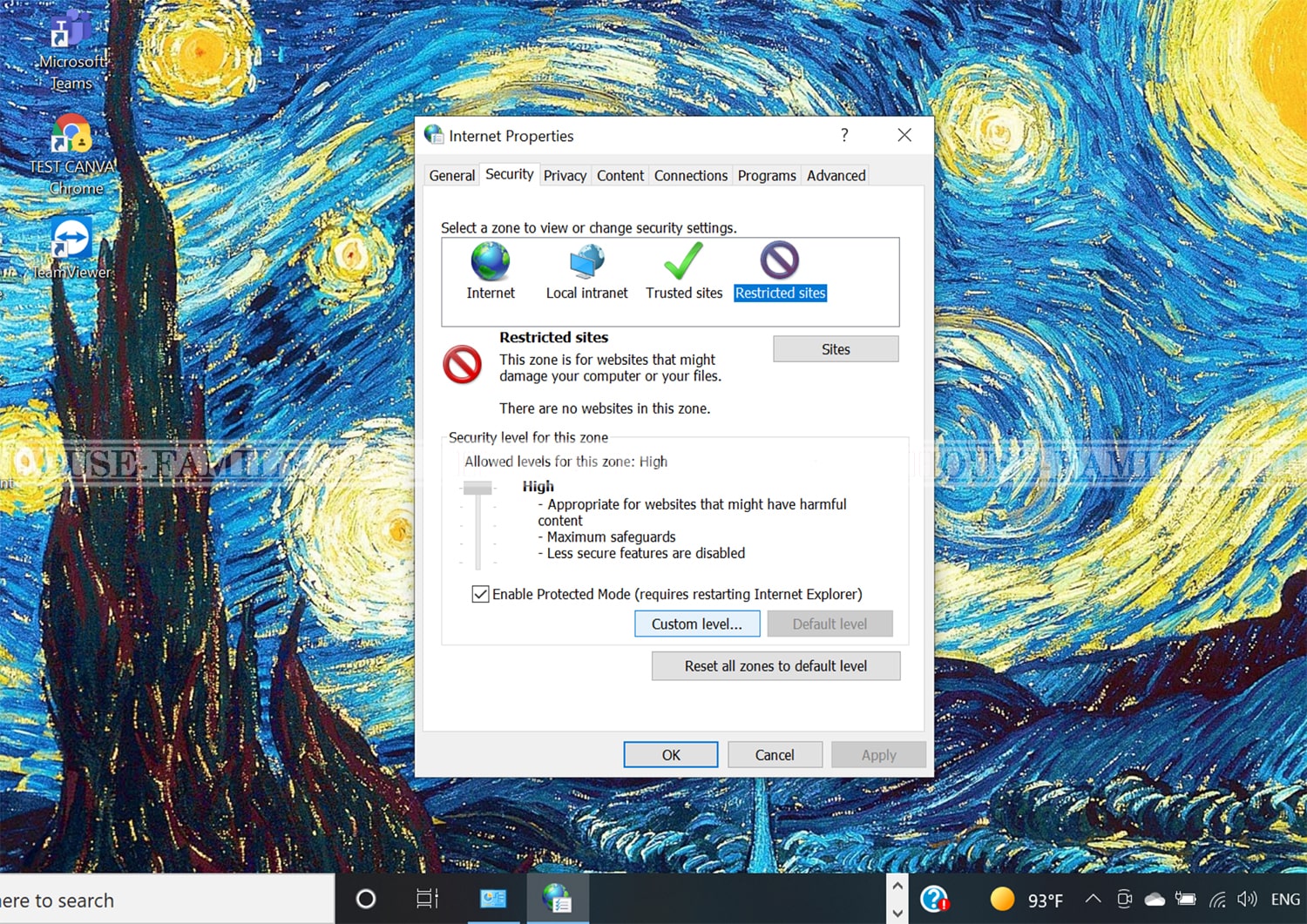Open Microsoft Teams desktop shortcut
Viewport: 1307px width, 924px height.
[x=71, y=49]
